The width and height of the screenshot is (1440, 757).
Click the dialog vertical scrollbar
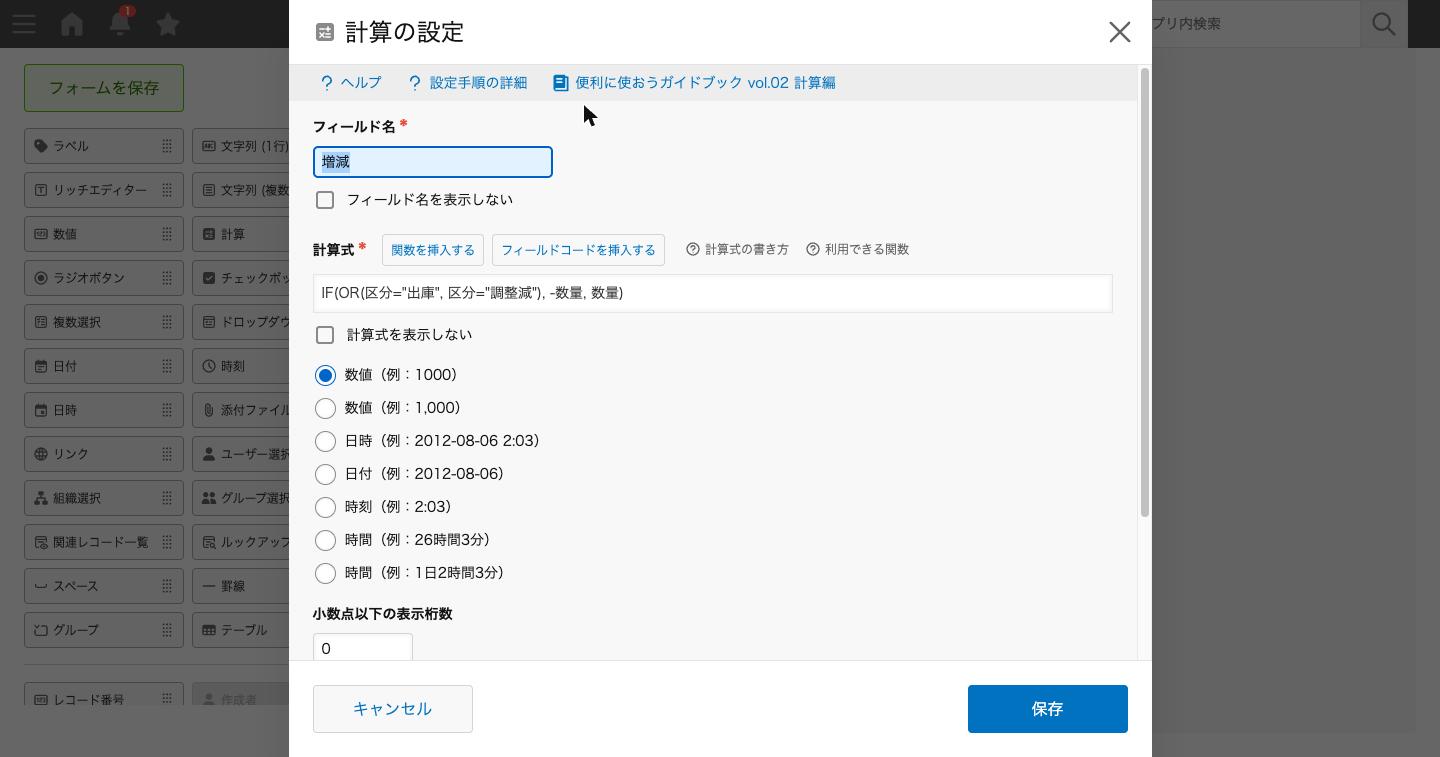pyautogui.click(x=1145, y=292)
